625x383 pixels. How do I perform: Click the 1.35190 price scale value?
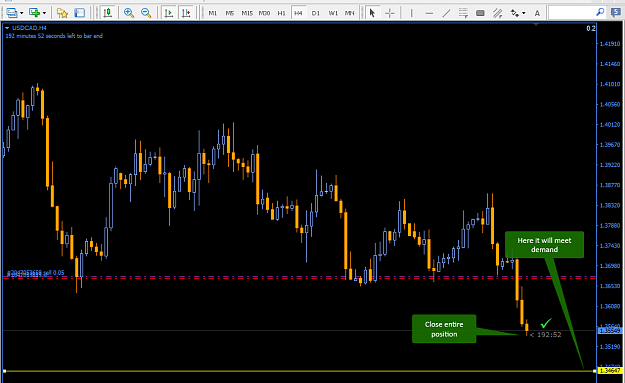610,347
